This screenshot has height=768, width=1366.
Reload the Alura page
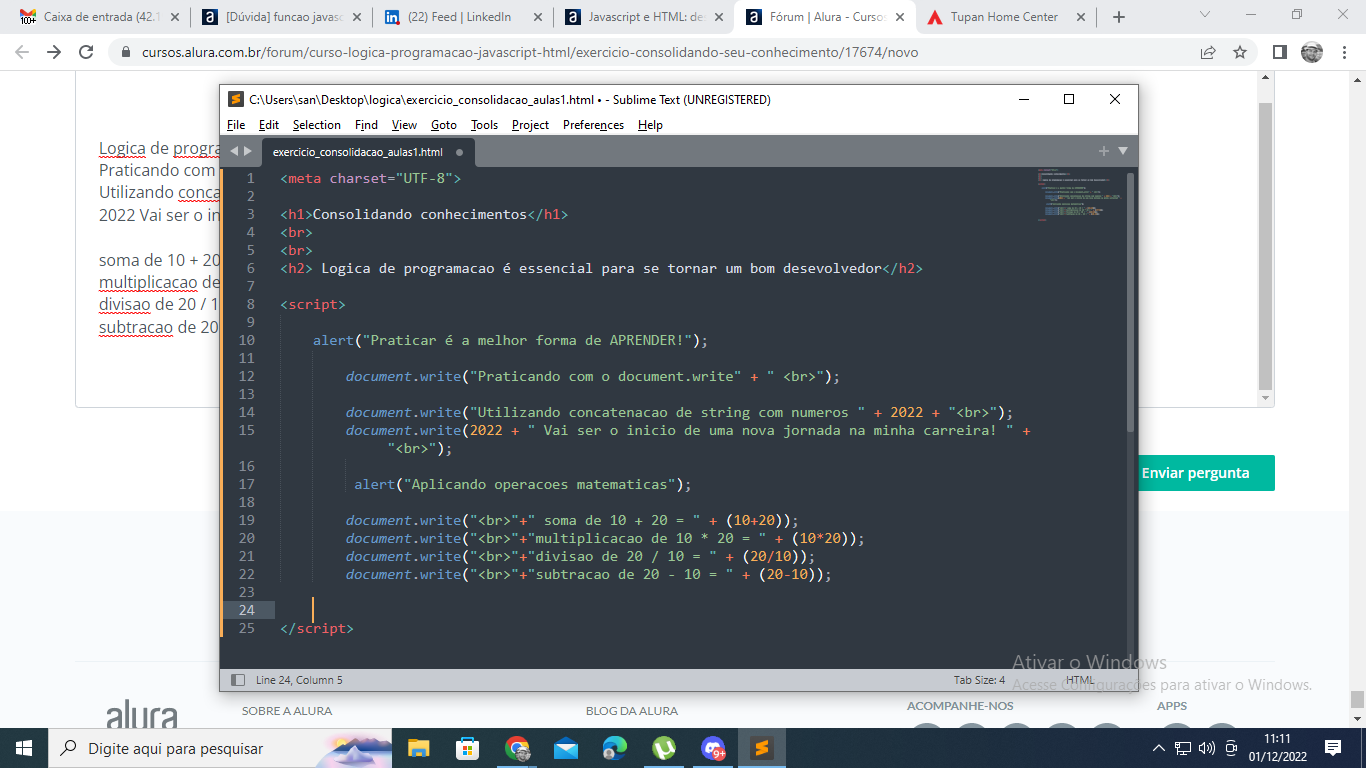87,52
